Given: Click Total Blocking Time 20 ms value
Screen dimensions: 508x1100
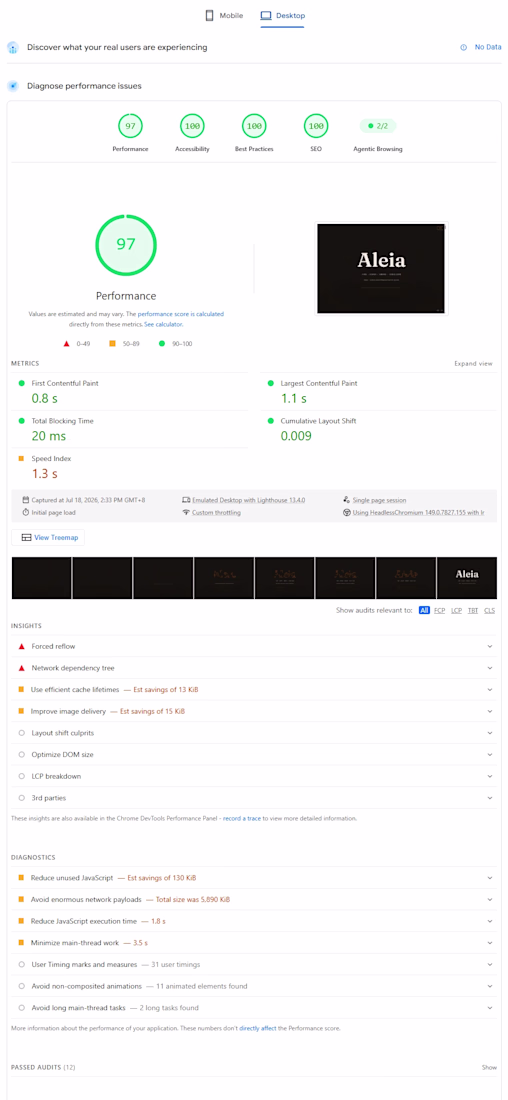Looking at the screenshot, I should 48,436.
